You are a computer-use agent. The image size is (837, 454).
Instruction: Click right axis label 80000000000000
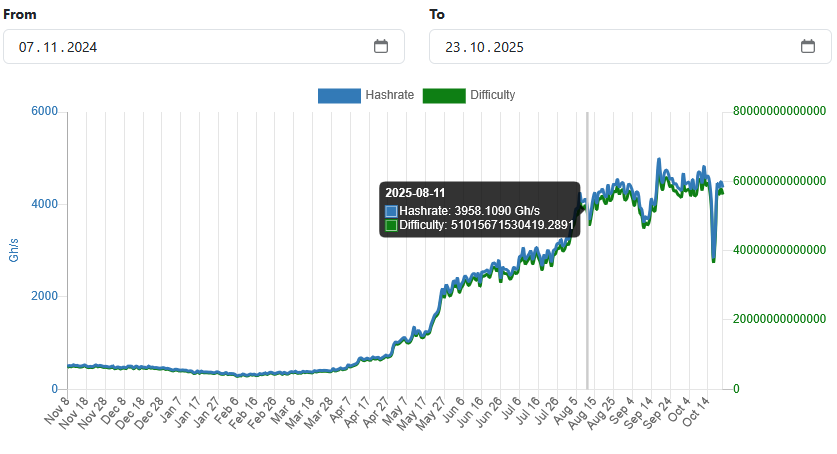(x=779, y=111)
